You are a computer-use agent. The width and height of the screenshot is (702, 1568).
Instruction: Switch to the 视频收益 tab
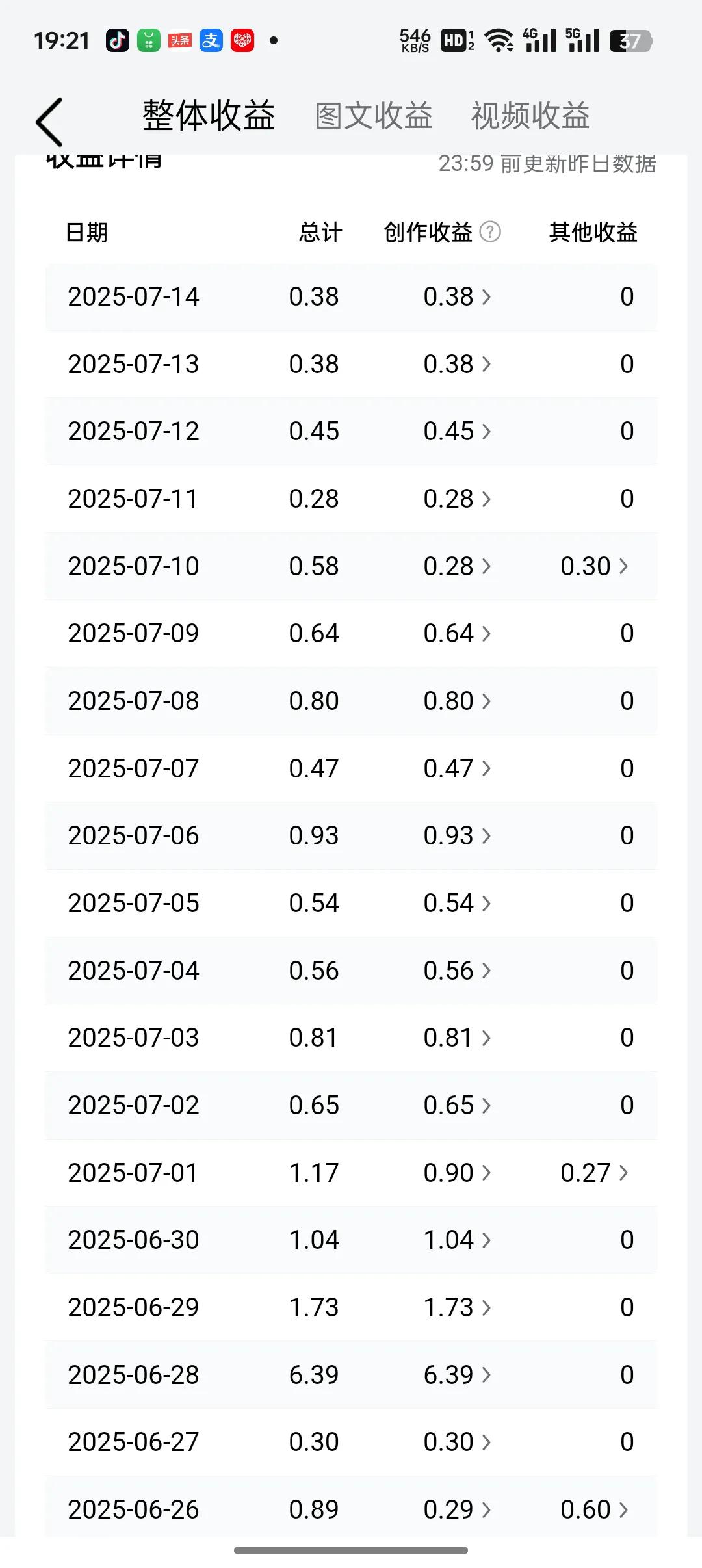[530, 116]
